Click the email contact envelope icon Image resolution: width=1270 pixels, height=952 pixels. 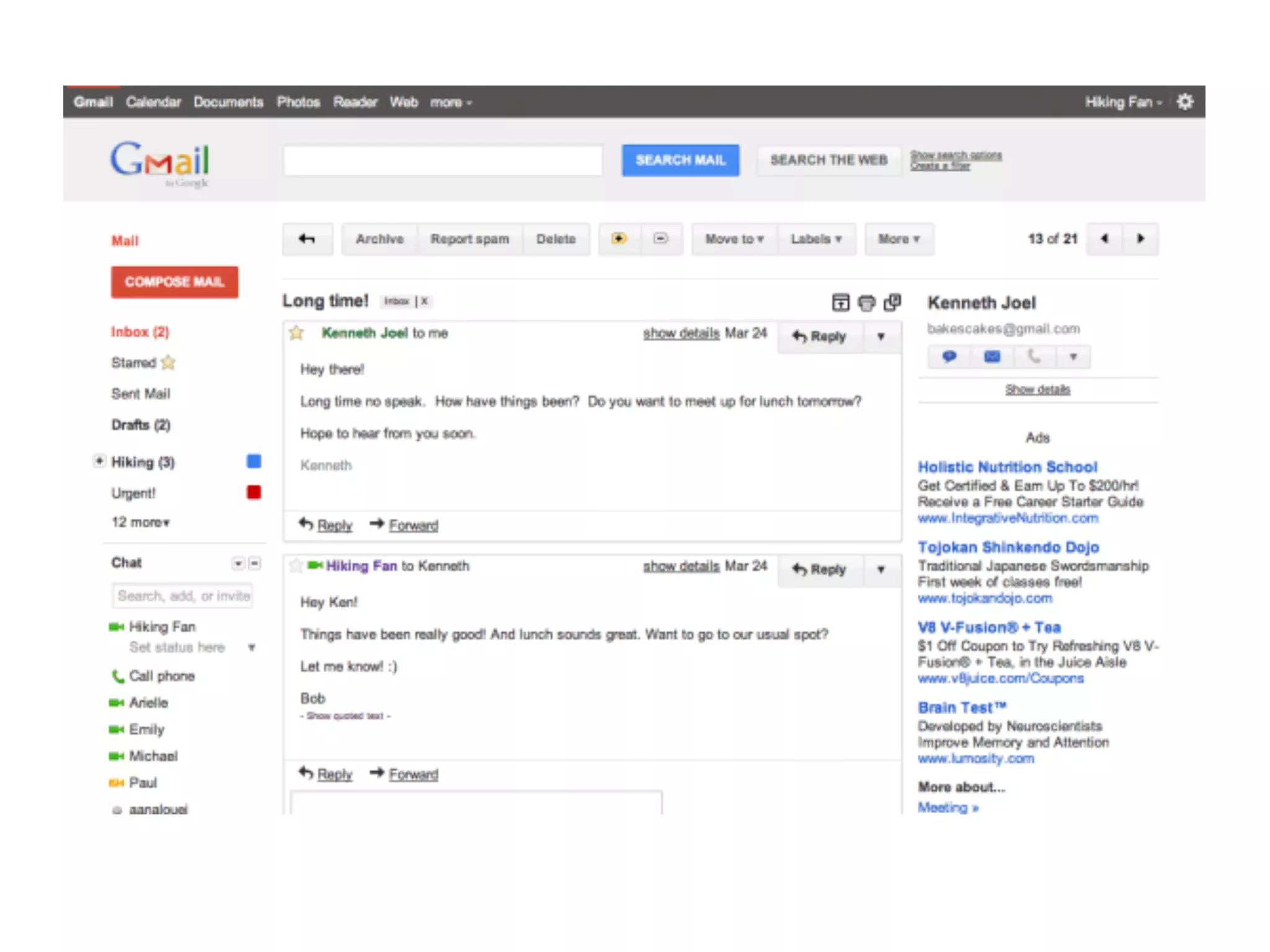(x=992, y=357)
